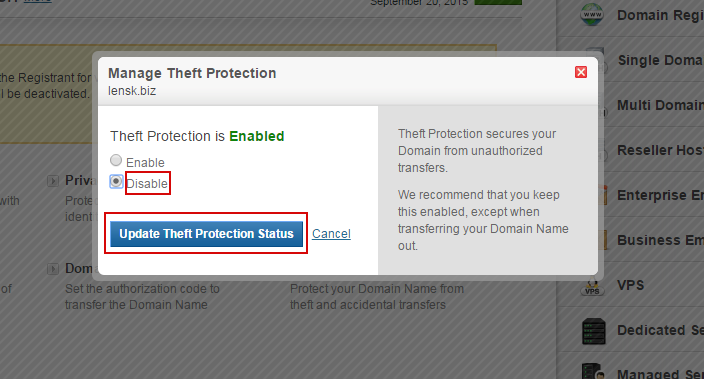Open Enterprise Email sidebar item
The image size is (704, 379).
(660, 195)
